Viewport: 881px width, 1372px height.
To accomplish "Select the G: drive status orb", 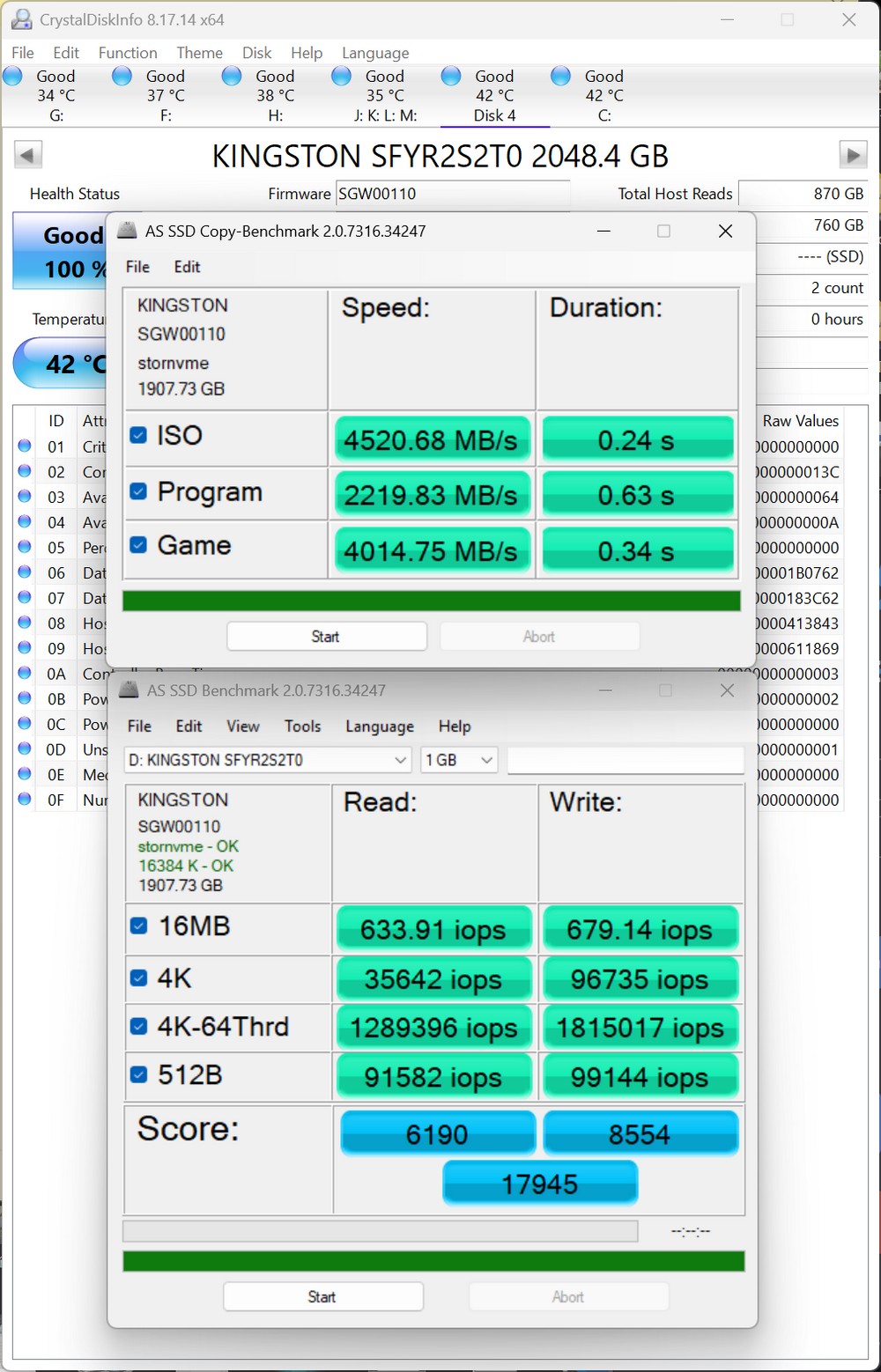I will [x=13, y=76].
